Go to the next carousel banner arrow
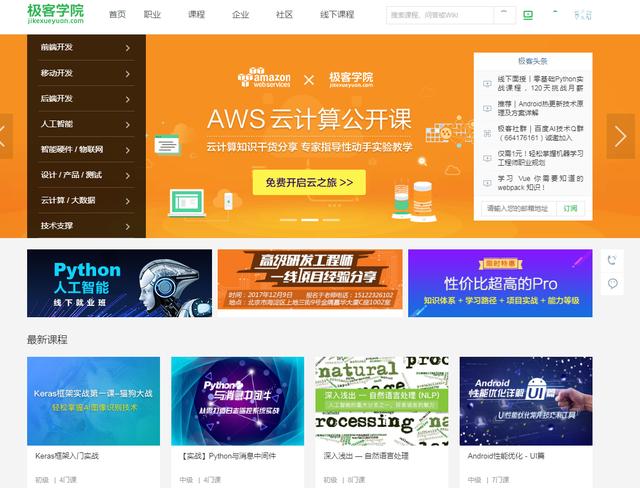Viewport: 640px width, 488px height. point(620,136)
